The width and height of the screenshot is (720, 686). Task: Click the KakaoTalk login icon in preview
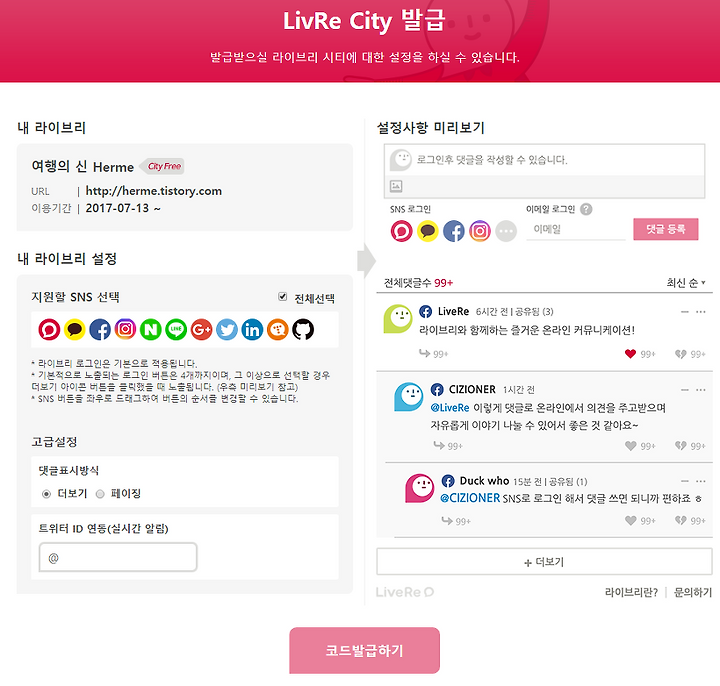click(x=428, y=231)
